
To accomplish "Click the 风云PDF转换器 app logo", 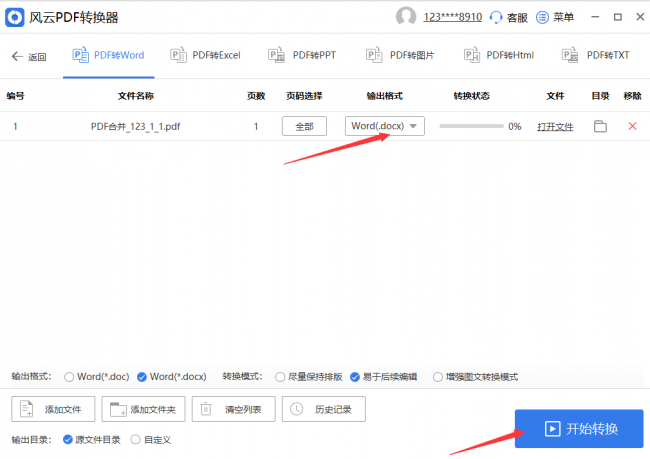I will click(15, 17).
